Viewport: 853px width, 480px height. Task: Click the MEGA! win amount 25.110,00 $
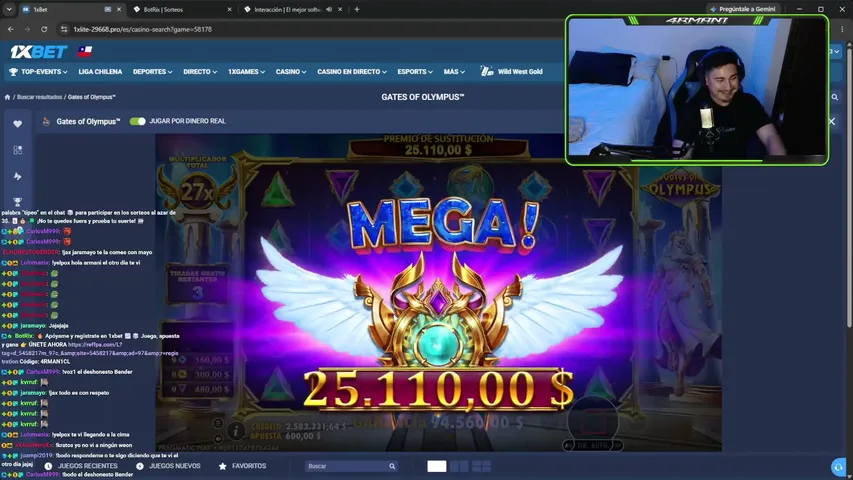point(438,389)
